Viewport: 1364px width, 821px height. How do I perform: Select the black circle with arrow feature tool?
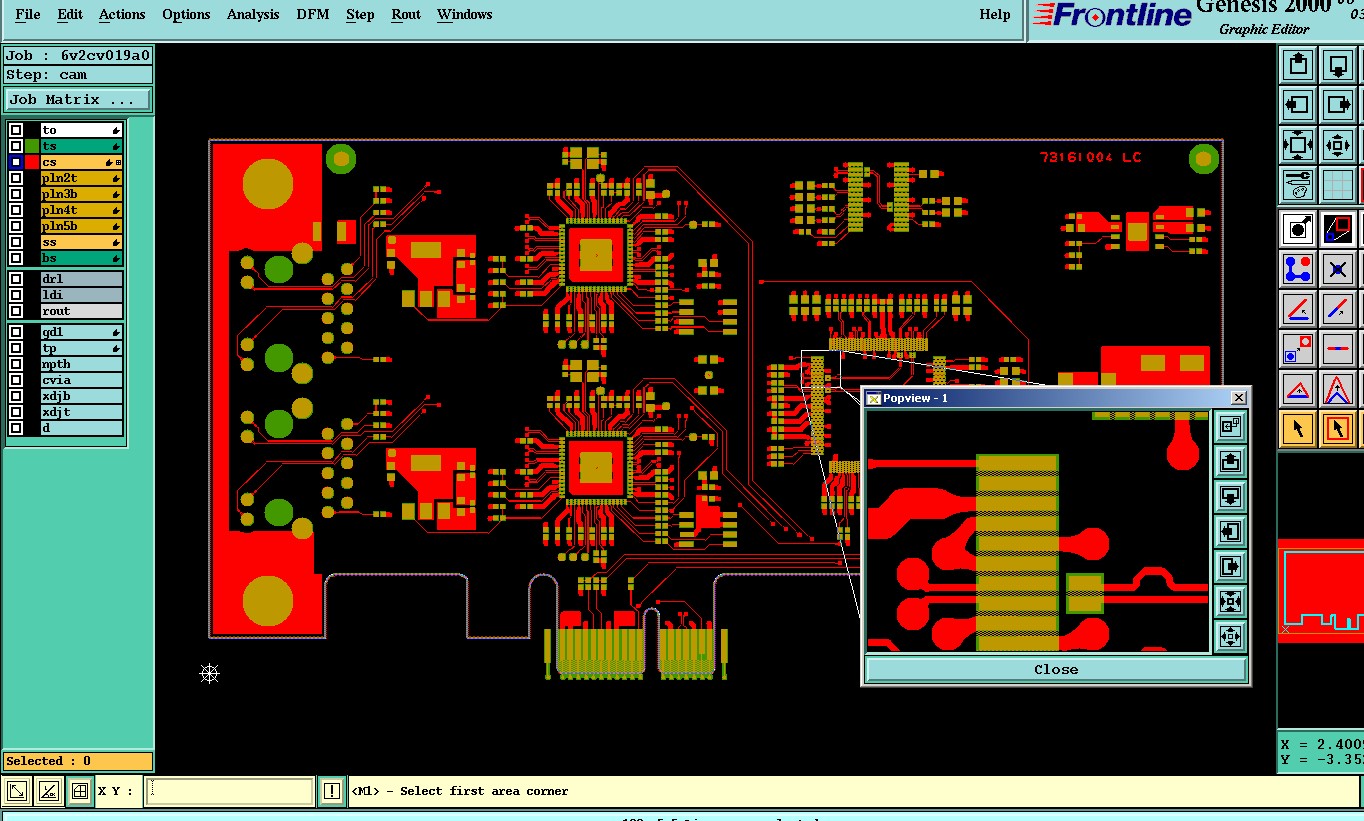pos(1298,229)
